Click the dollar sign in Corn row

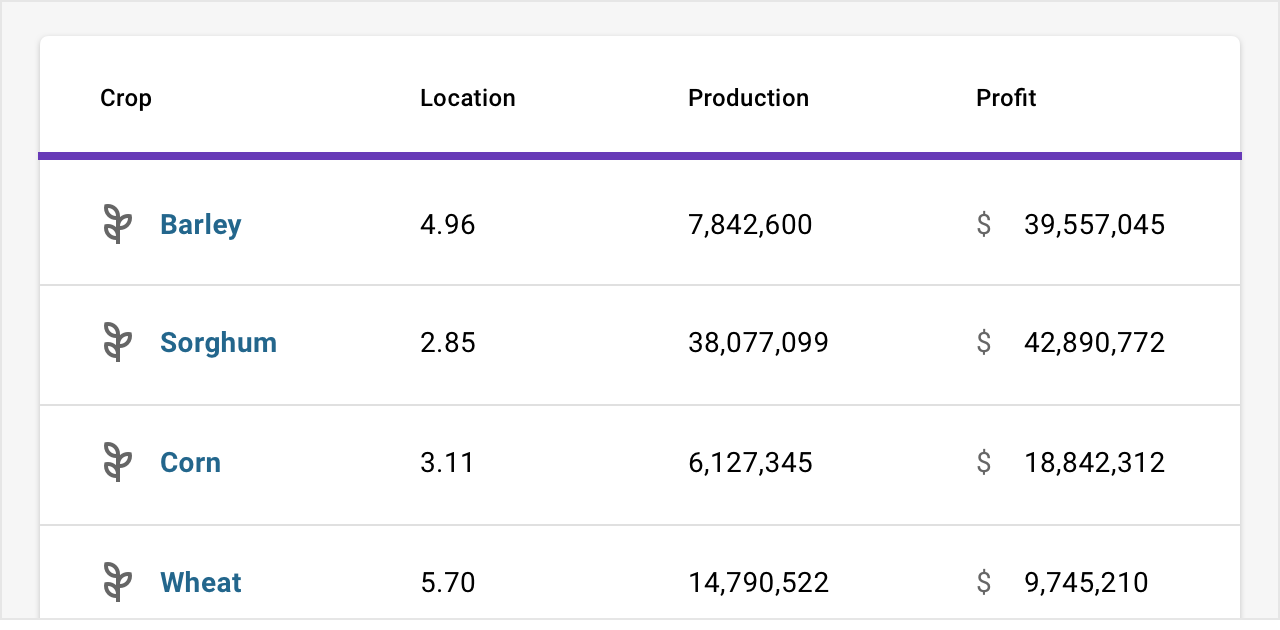(984, 463)
